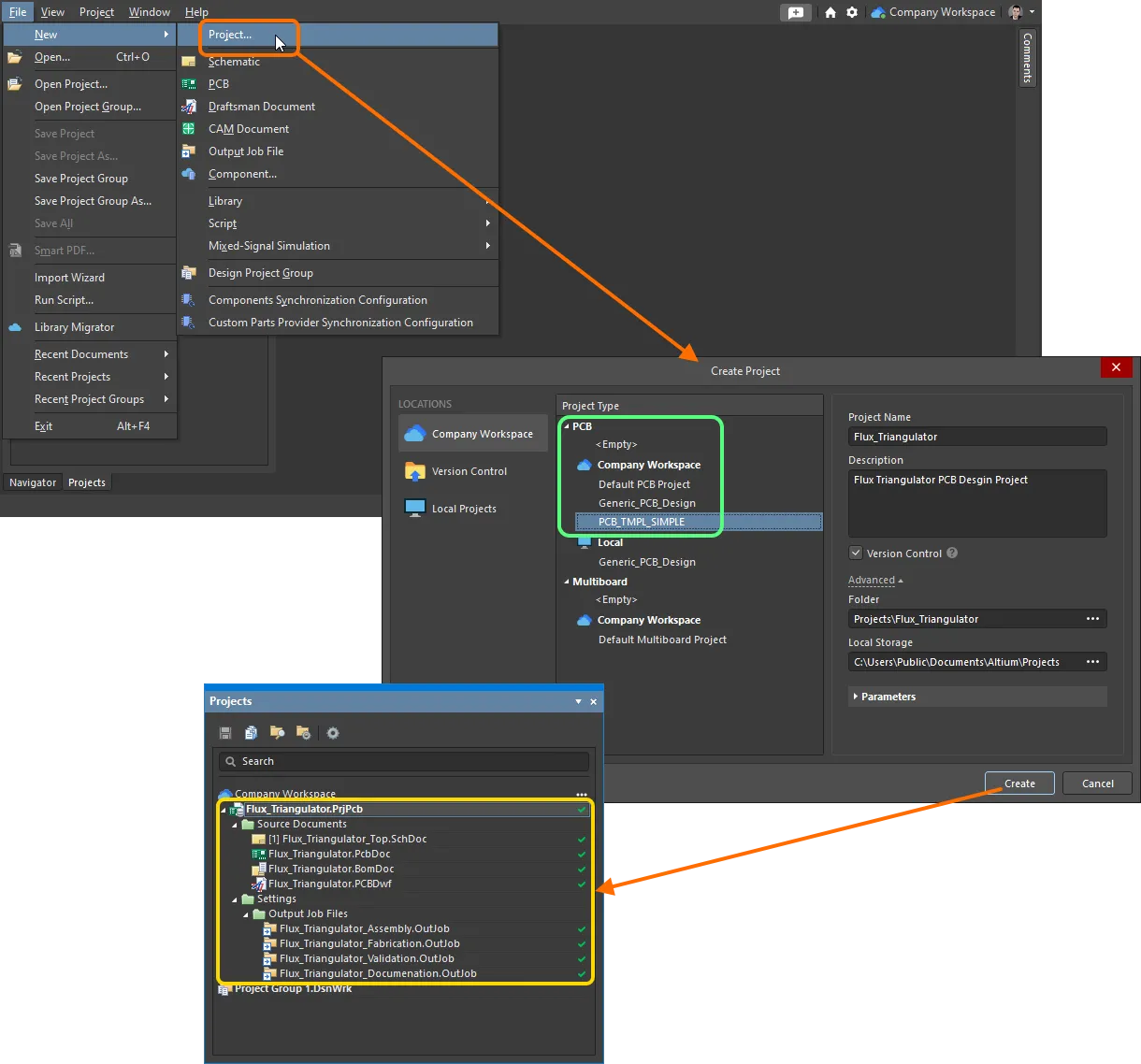The height and width of the screenshot is (1064, 1141).
Task: Open the Help menu
Action: 196,12
